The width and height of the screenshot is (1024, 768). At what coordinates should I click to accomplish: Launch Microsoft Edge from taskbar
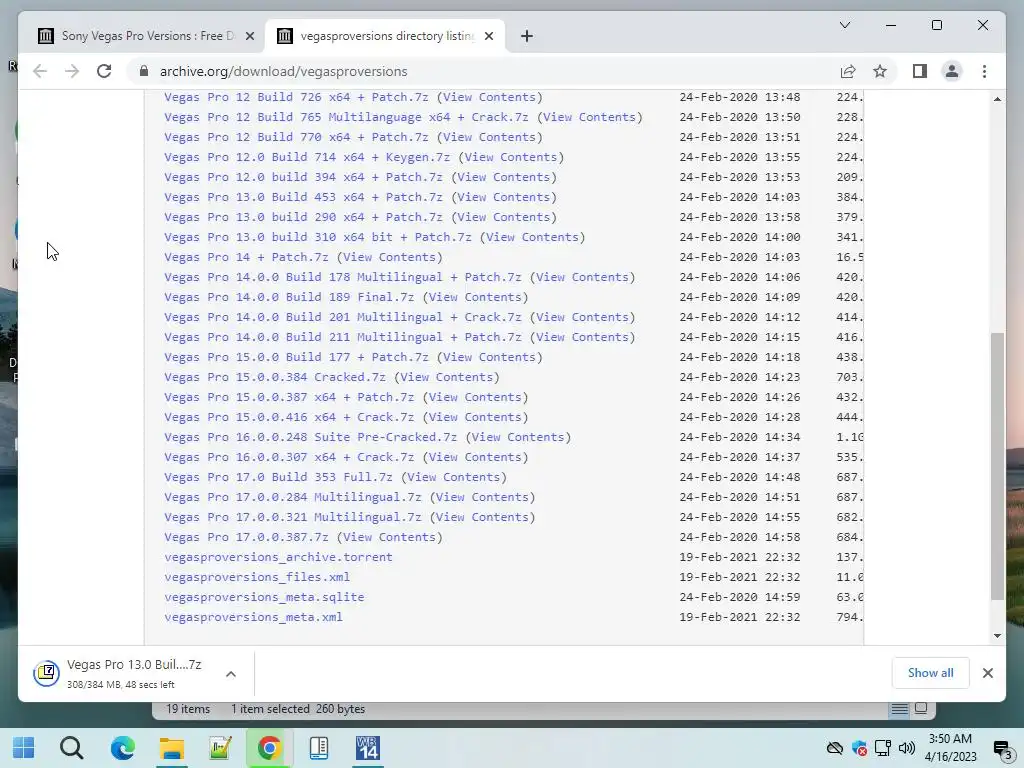coord(123,748)
